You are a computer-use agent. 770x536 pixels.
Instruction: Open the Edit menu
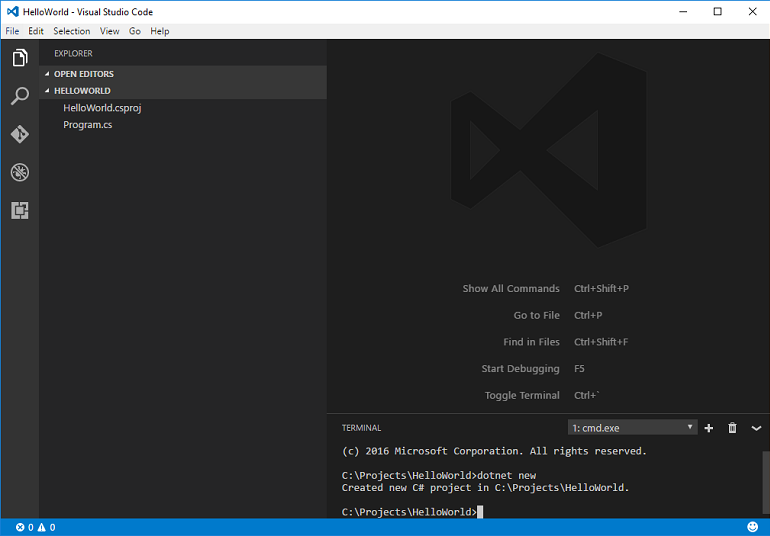point(36,31)
